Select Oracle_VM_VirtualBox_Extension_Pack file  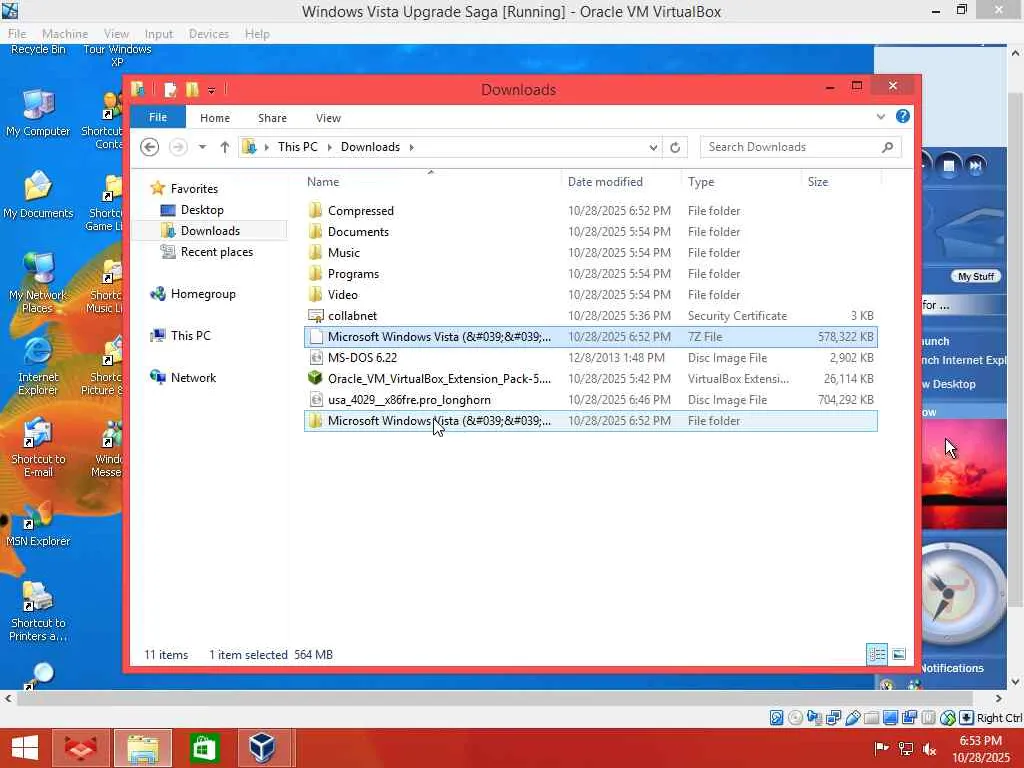pos(590,379)
